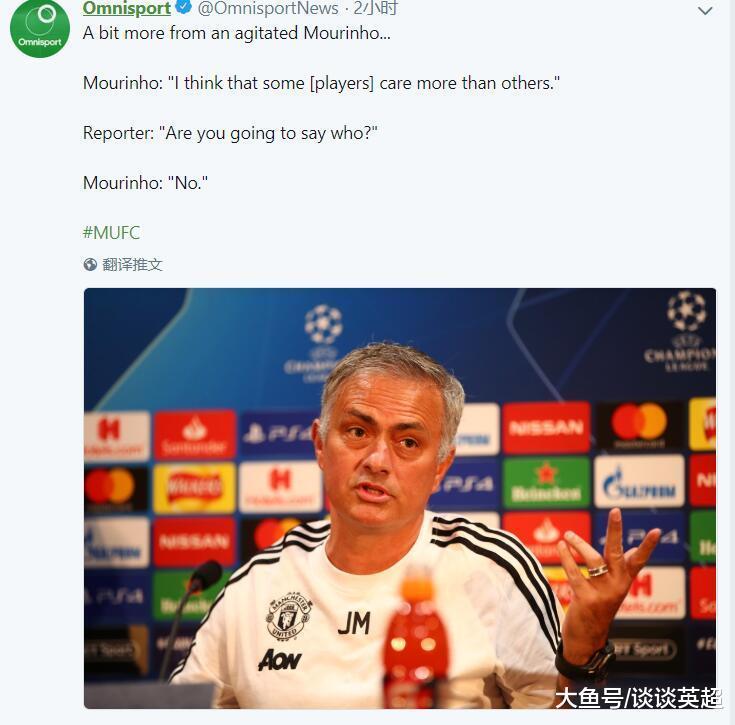Select the 翻译推文 translate tweet link

coord(132,264)
